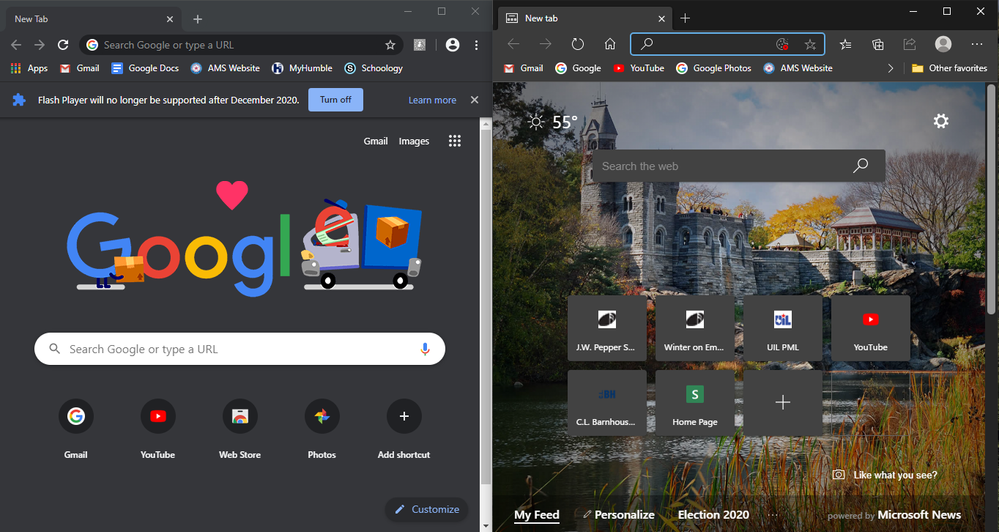Click Like what you see? link

pos(885,475)
